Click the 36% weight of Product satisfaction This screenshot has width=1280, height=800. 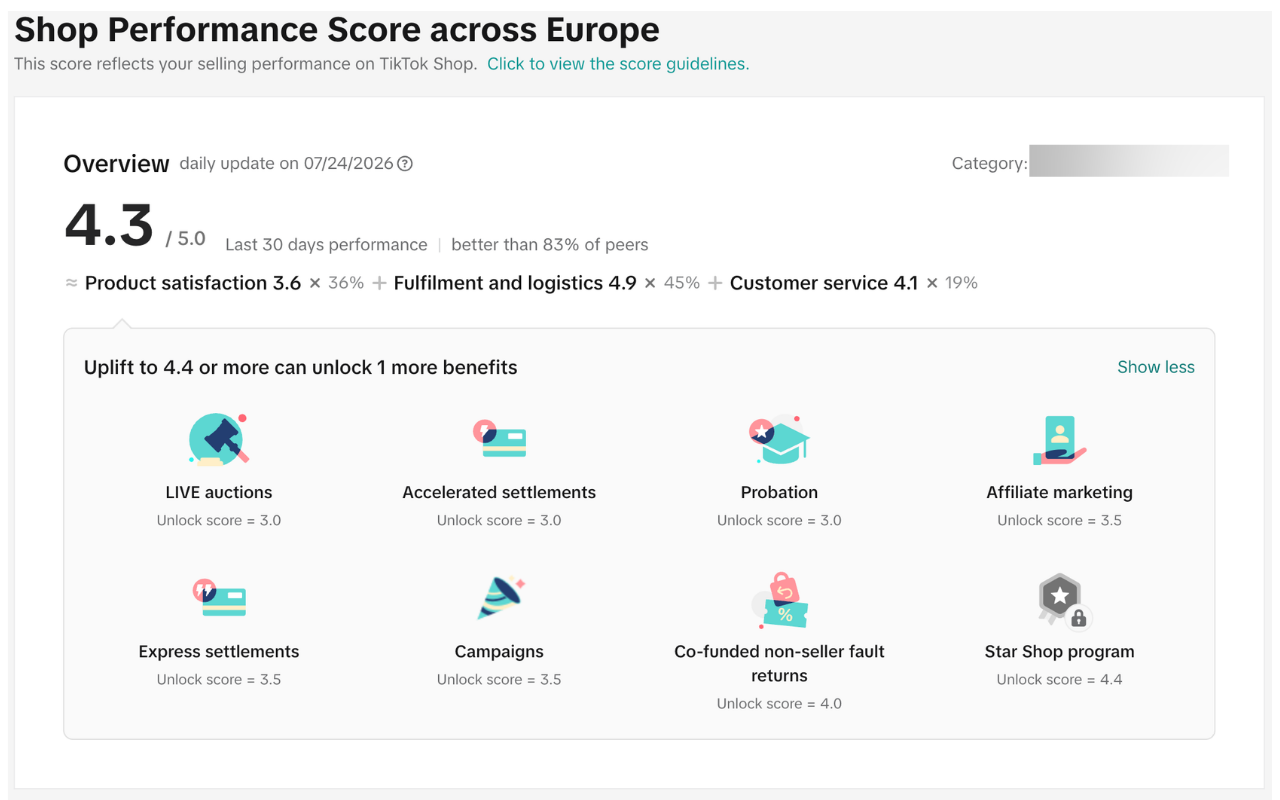click(x=346, y=283)
